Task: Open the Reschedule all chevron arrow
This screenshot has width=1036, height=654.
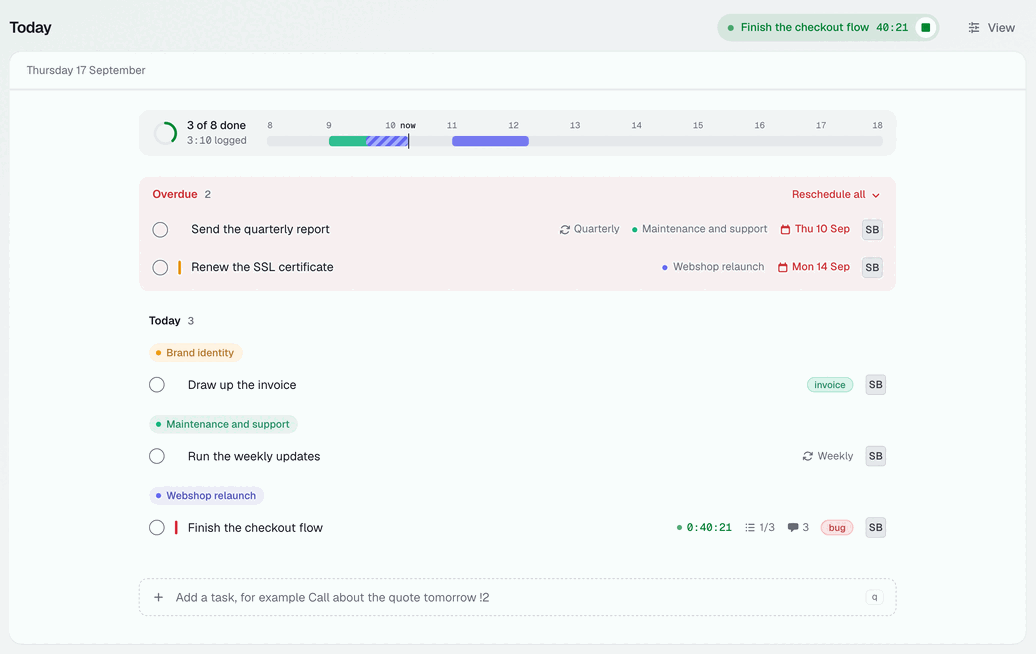Action: click(x=876, y=196)
